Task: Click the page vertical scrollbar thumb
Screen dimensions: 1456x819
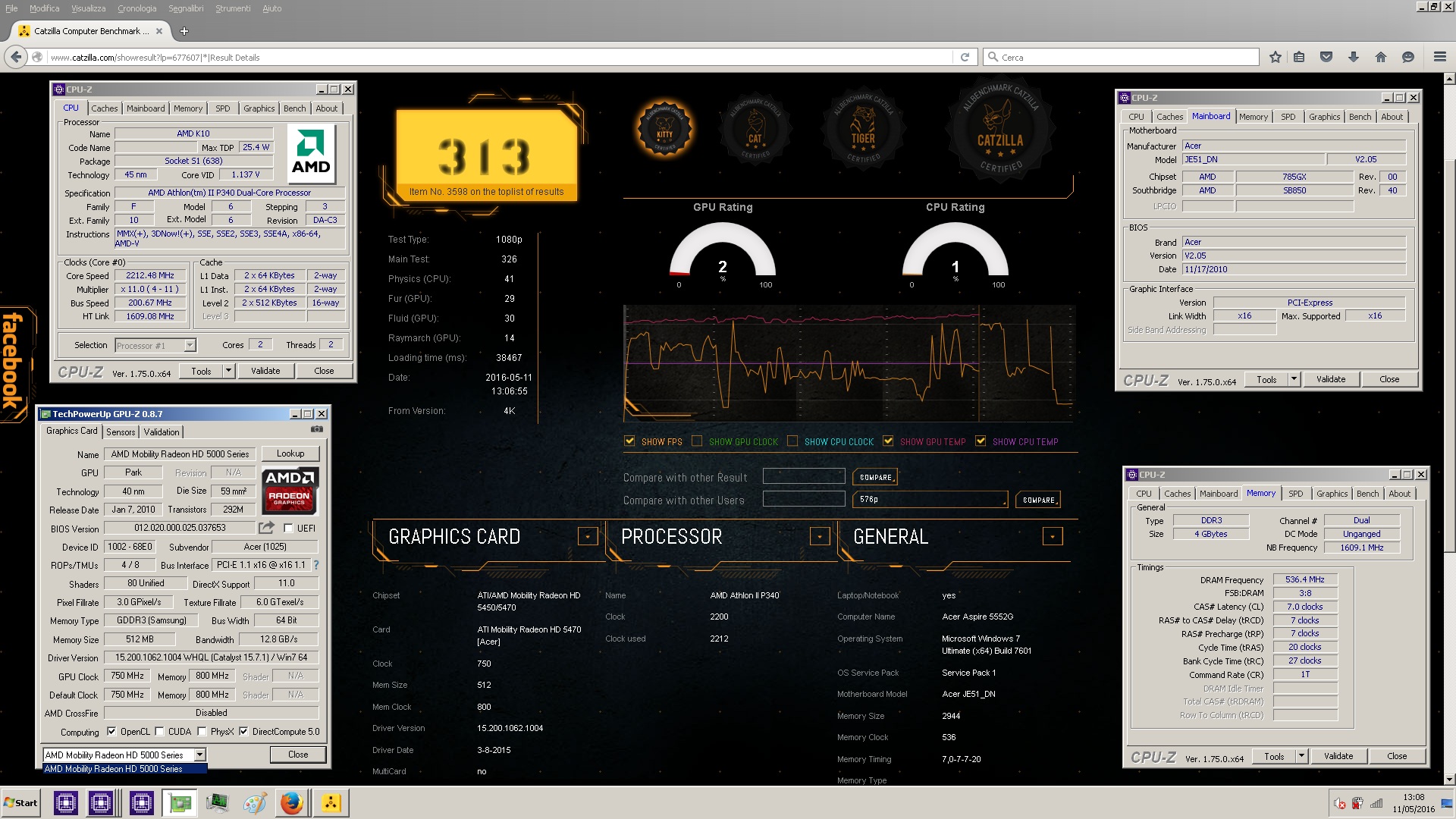Action: [1449, 356]
